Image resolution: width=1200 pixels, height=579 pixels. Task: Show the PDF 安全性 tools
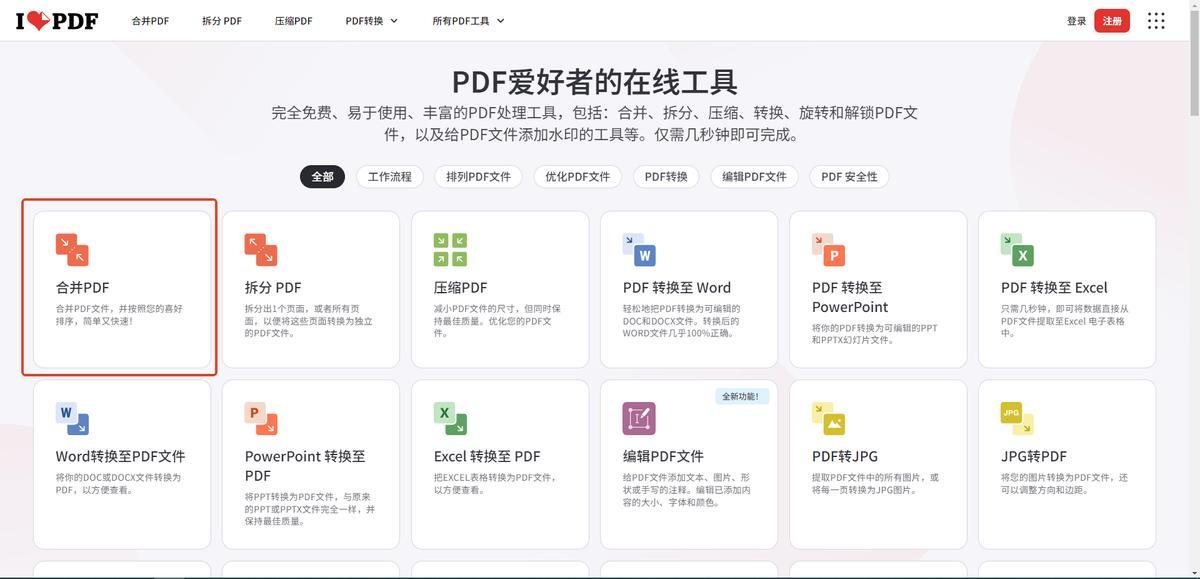(849, 177)
